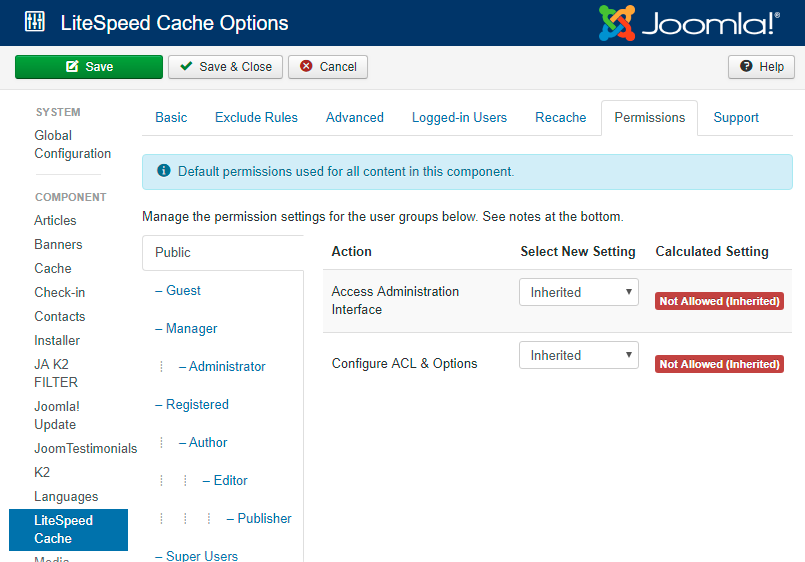Open Installer component options
The height and width of the screenshot is (562, 805).
(57, 340)
